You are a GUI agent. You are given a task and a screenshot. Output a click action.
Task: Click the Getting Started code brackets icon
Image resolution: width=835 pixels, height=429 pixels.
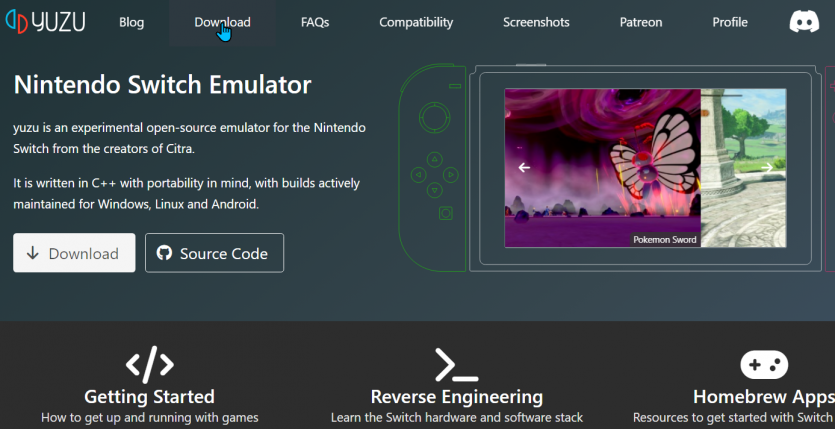(150, 365)
